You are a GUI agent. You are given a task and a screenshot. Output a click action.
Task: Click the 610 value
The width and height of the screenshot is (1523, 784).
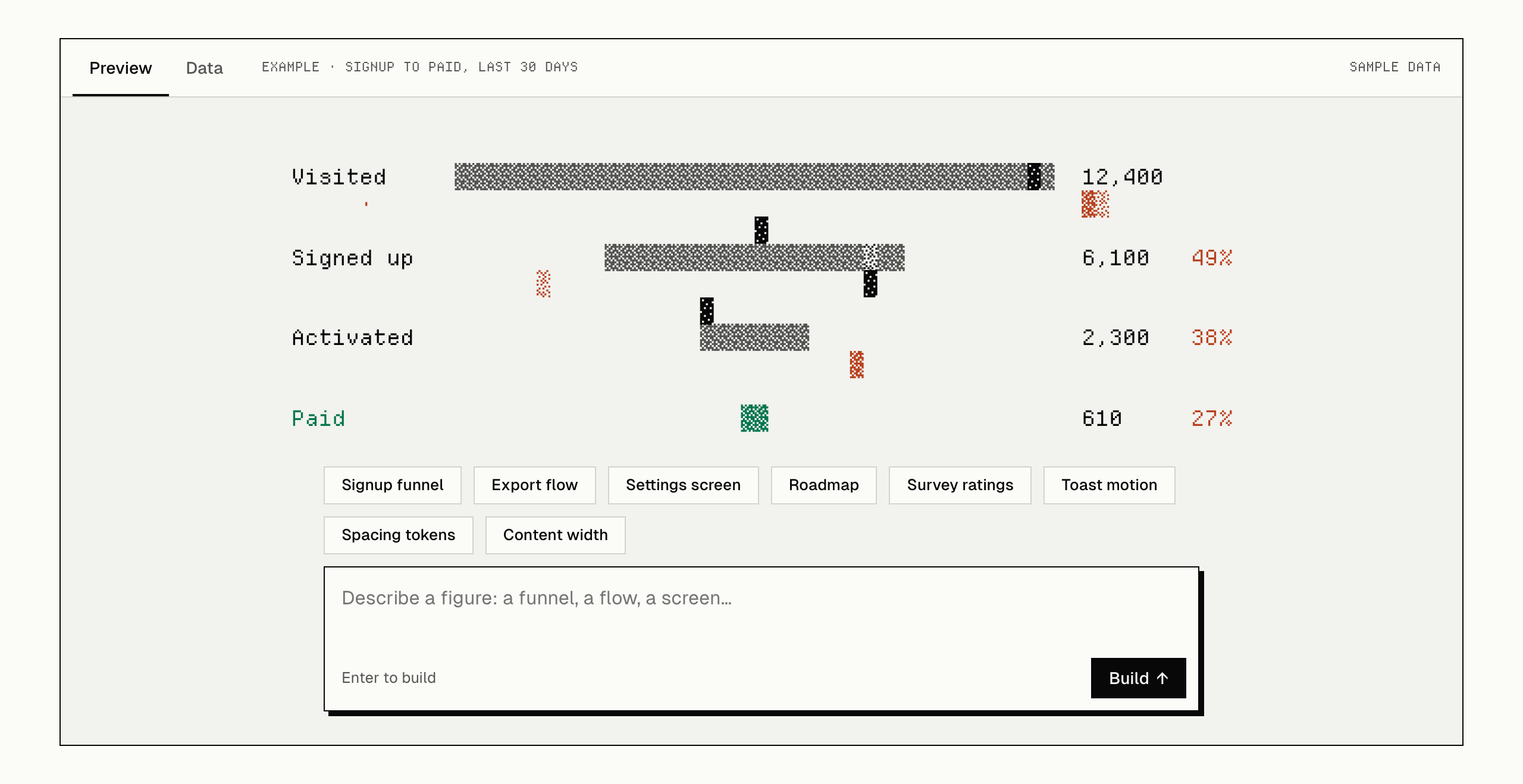click(1102, 418)
